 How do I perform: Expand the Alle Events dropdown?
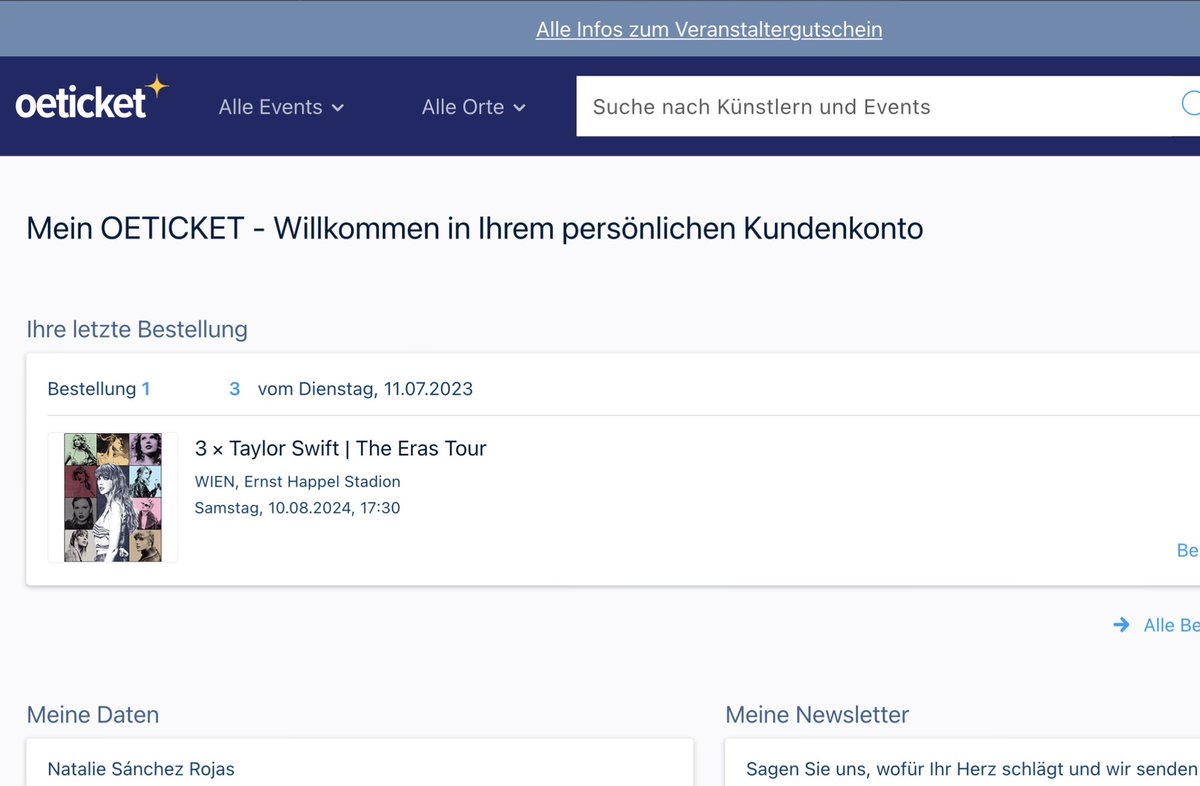tap(281, 107)
